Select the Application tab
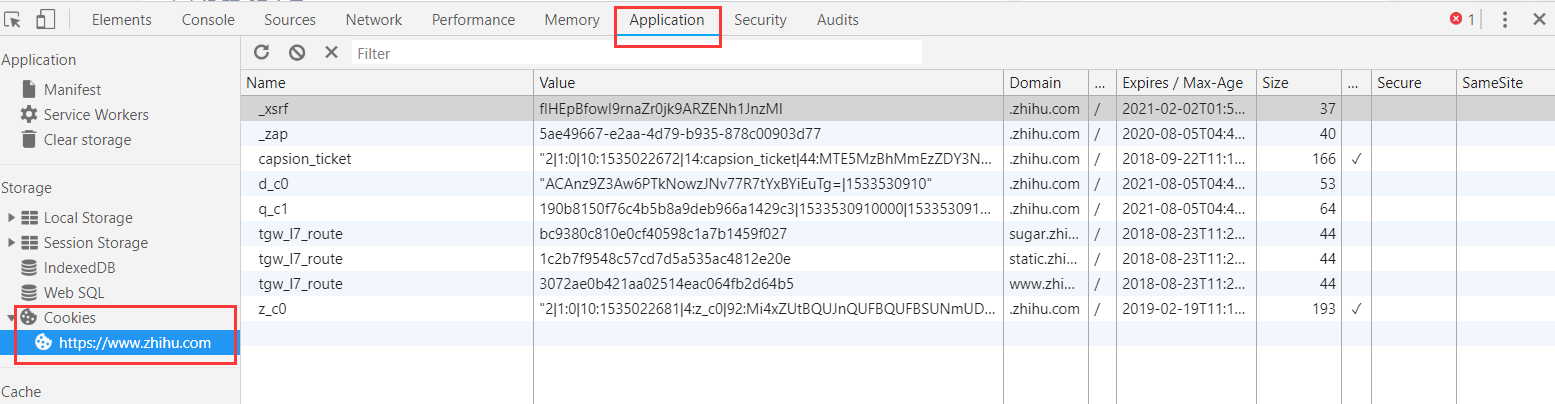 [x=667, y=19]
